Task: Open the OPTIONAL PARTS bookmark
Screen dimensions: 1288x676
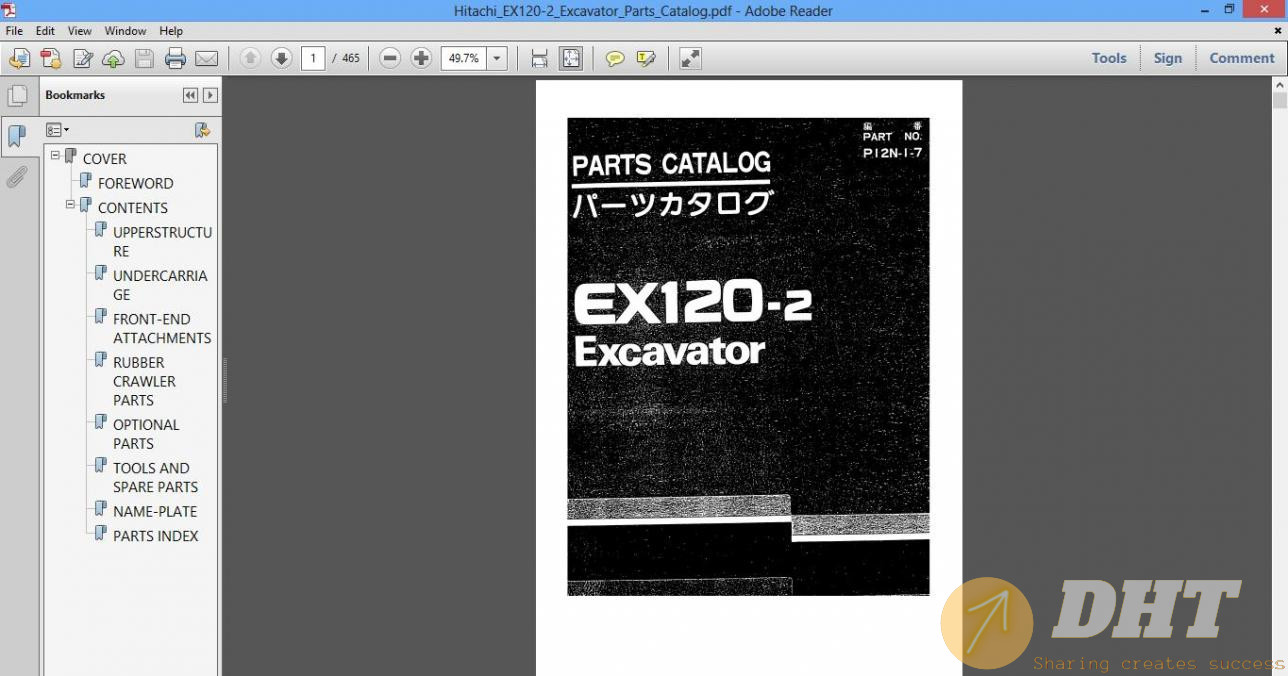Action: coord(146,434)
